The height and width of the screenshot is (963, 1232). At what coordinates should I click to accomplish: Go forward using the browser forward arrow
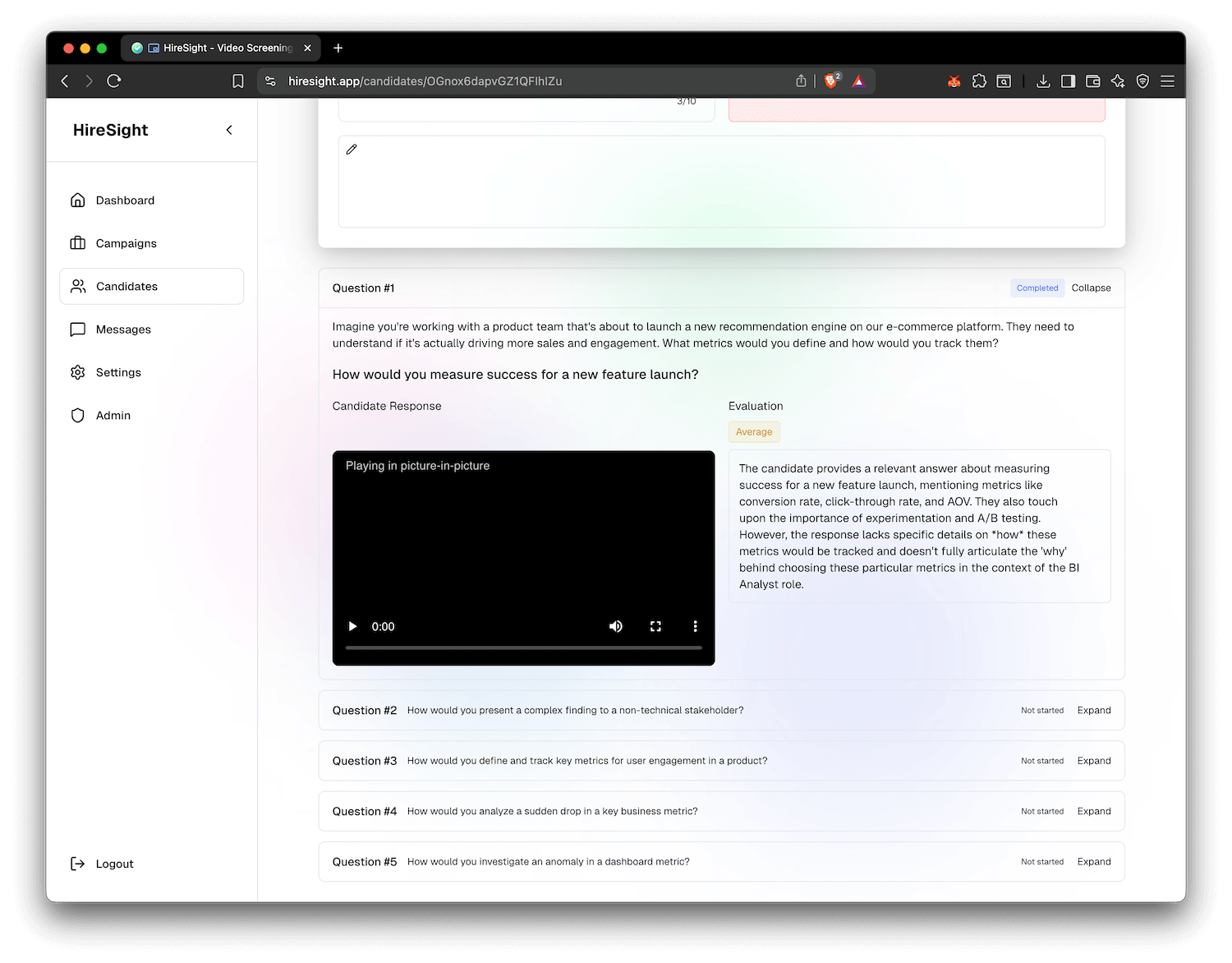click(x=89, y=81)
